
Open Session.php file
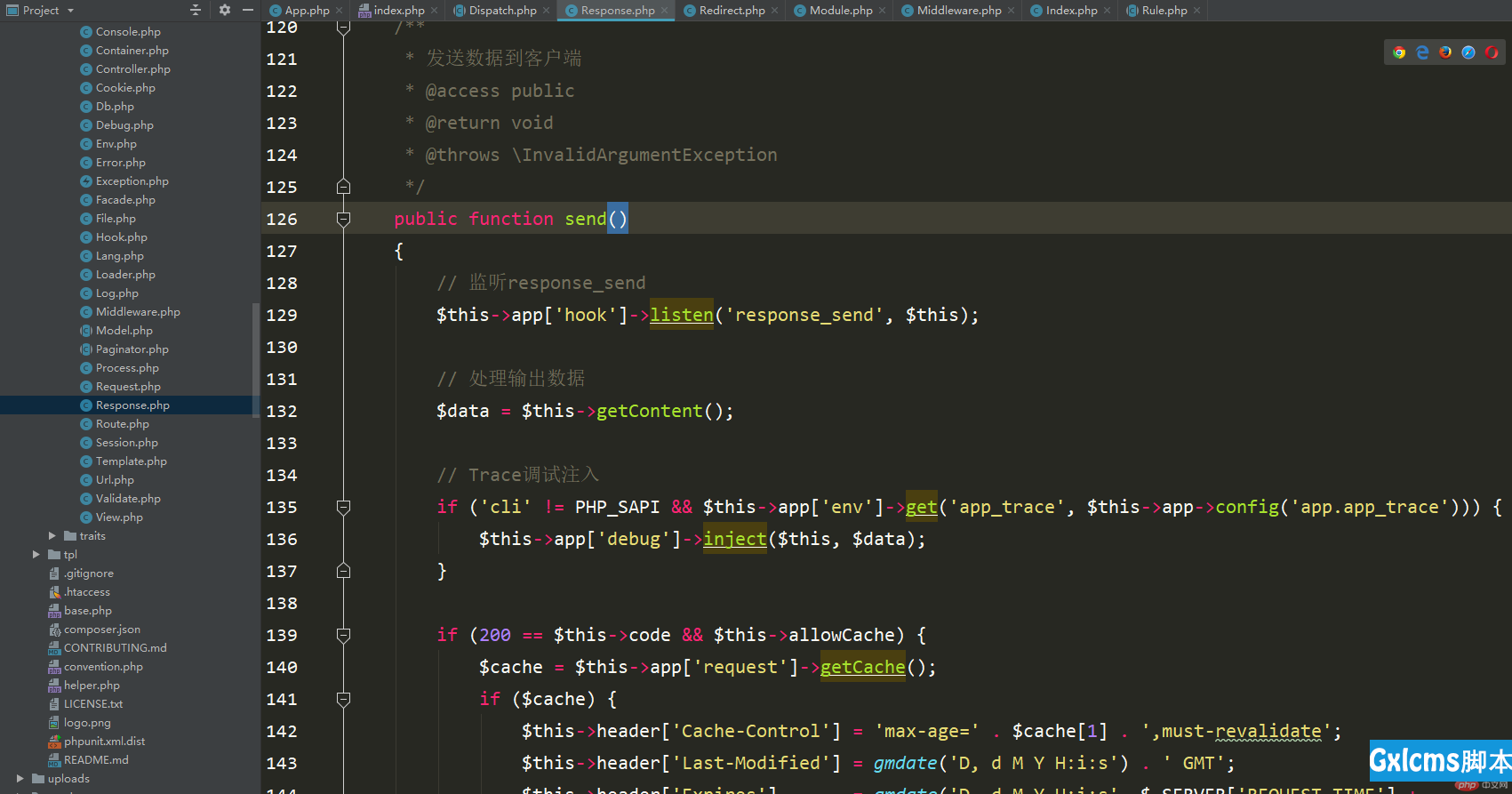(126, 443)
